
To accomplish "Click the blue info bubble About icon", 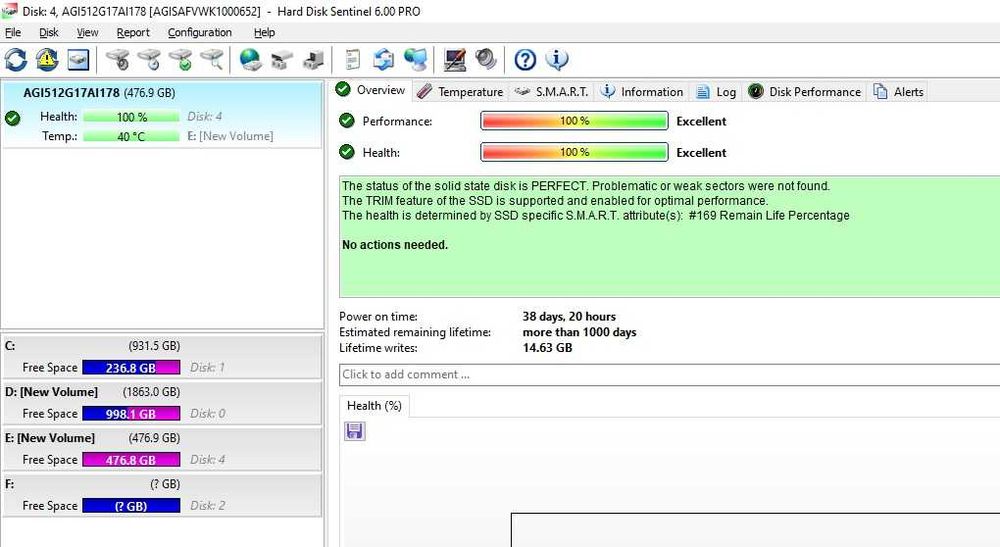I will pos(557,60).
